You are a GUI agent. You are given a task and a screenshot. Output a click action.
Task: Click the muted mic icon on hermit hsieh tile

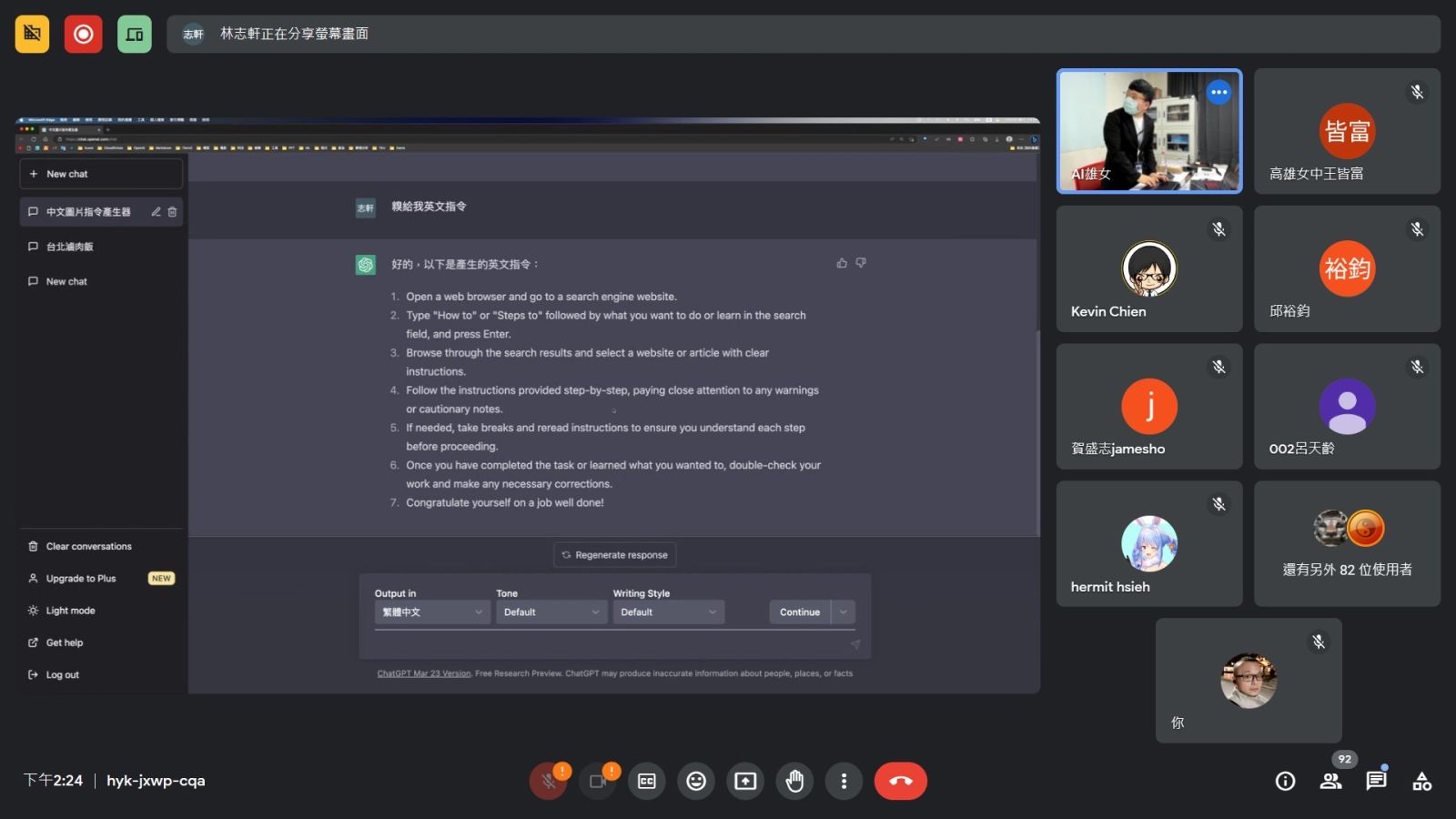coord(1218,504)
